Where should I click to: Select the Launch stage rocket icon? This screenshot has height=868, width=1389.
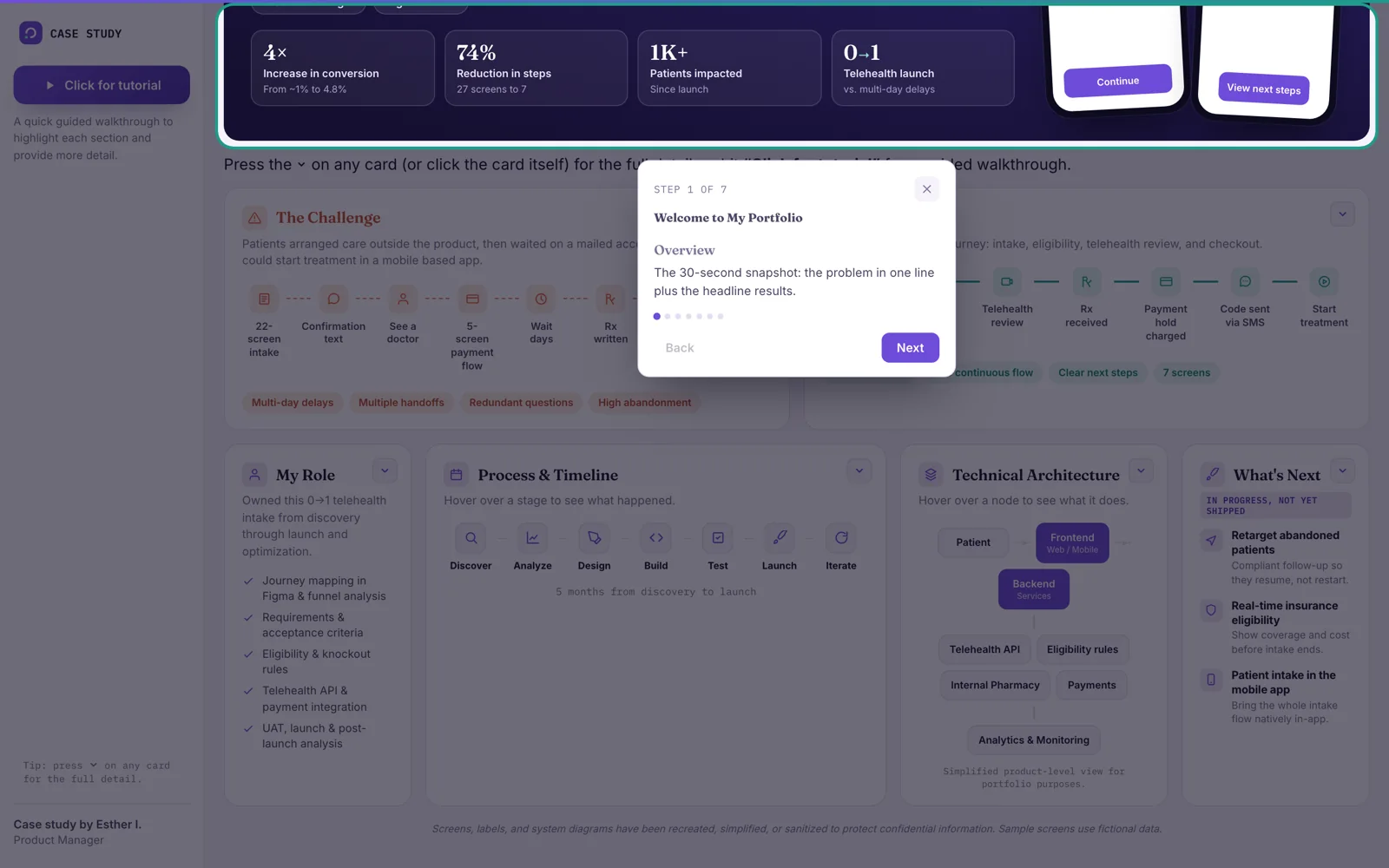click(x=780, y=538)
